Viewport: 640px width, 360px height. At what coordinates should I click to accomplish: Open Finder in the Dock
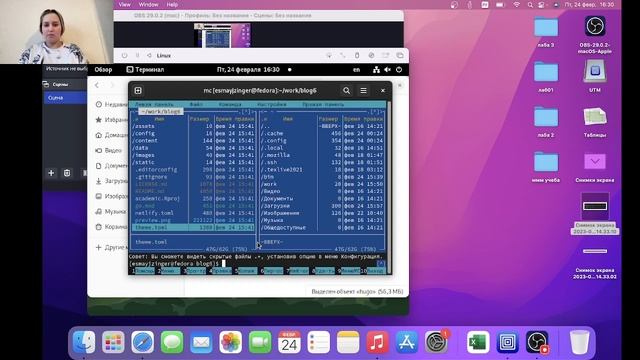(84, 342)
